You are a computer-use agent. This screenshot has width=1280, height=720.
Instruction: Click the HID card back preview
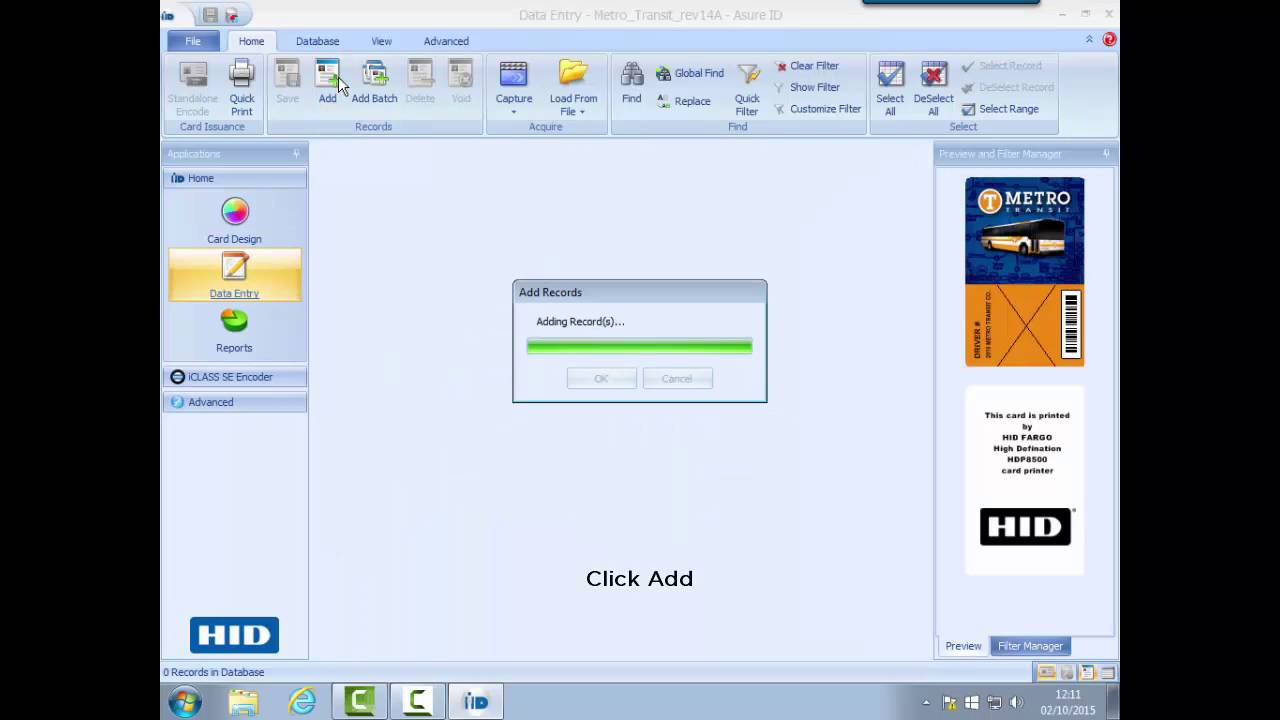(1024, 481)
